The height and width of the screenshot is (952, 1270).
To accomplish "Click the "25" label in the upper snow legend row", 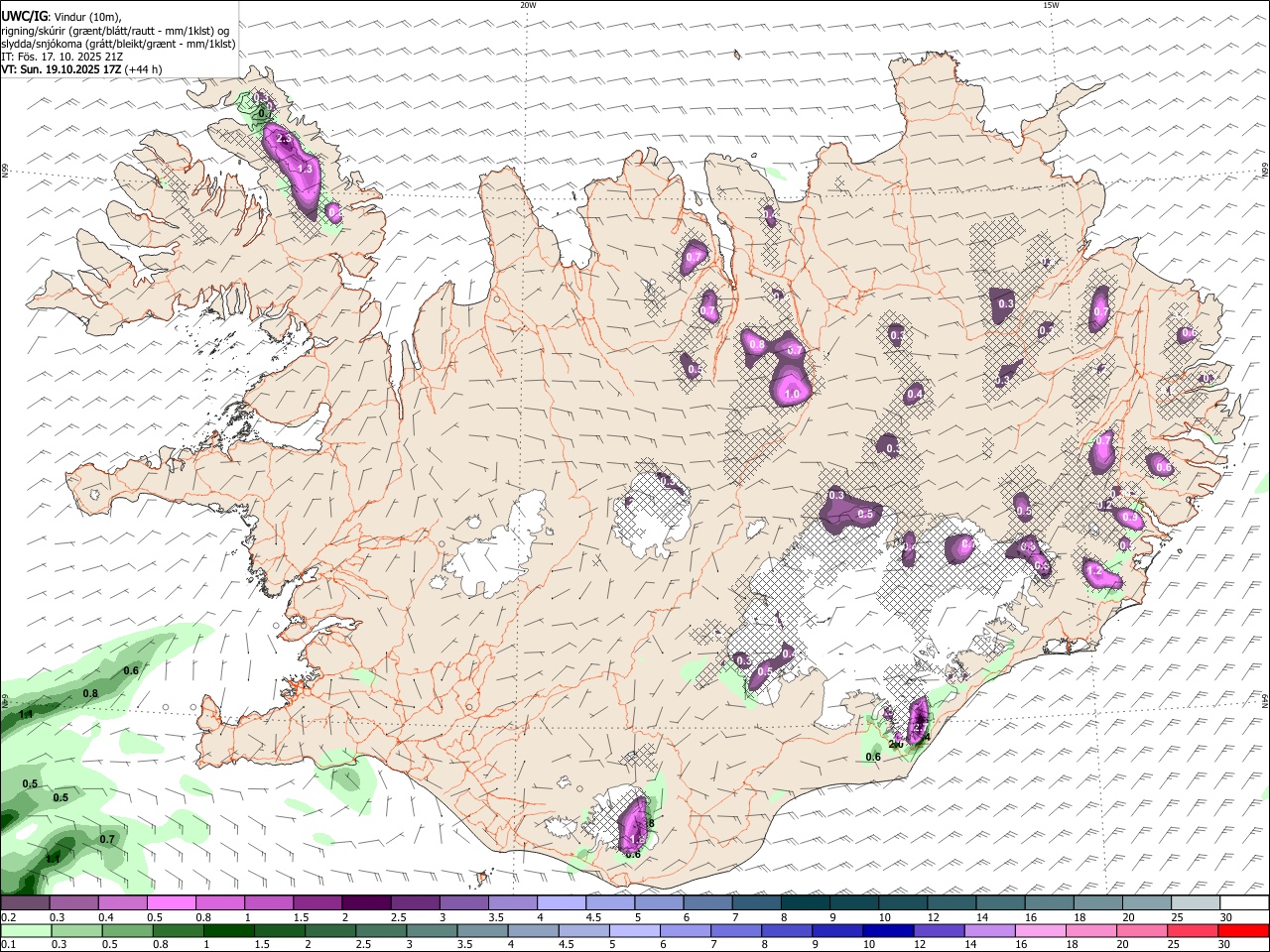I will (1177, 918).
